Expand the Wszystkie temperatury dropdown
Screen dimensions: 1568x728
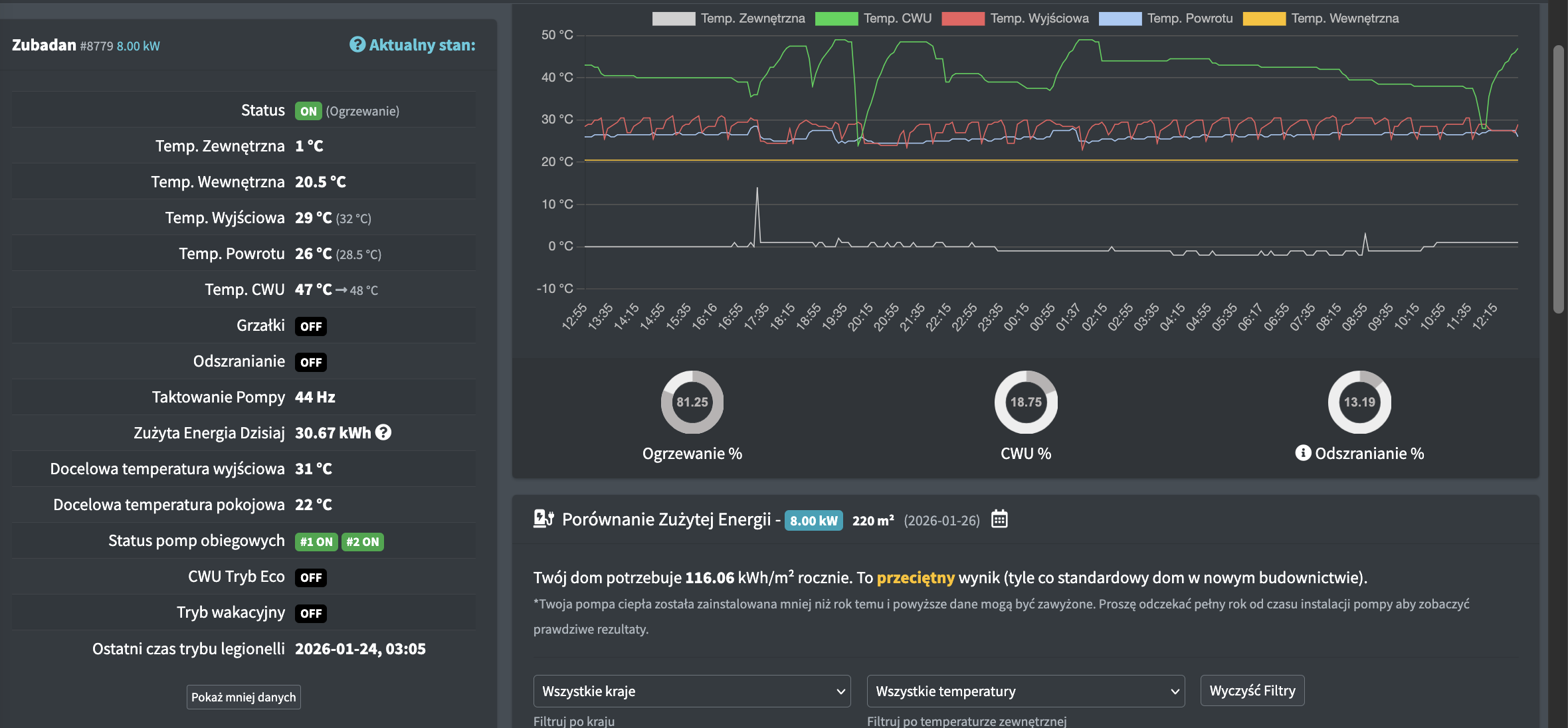(1025, 691)
